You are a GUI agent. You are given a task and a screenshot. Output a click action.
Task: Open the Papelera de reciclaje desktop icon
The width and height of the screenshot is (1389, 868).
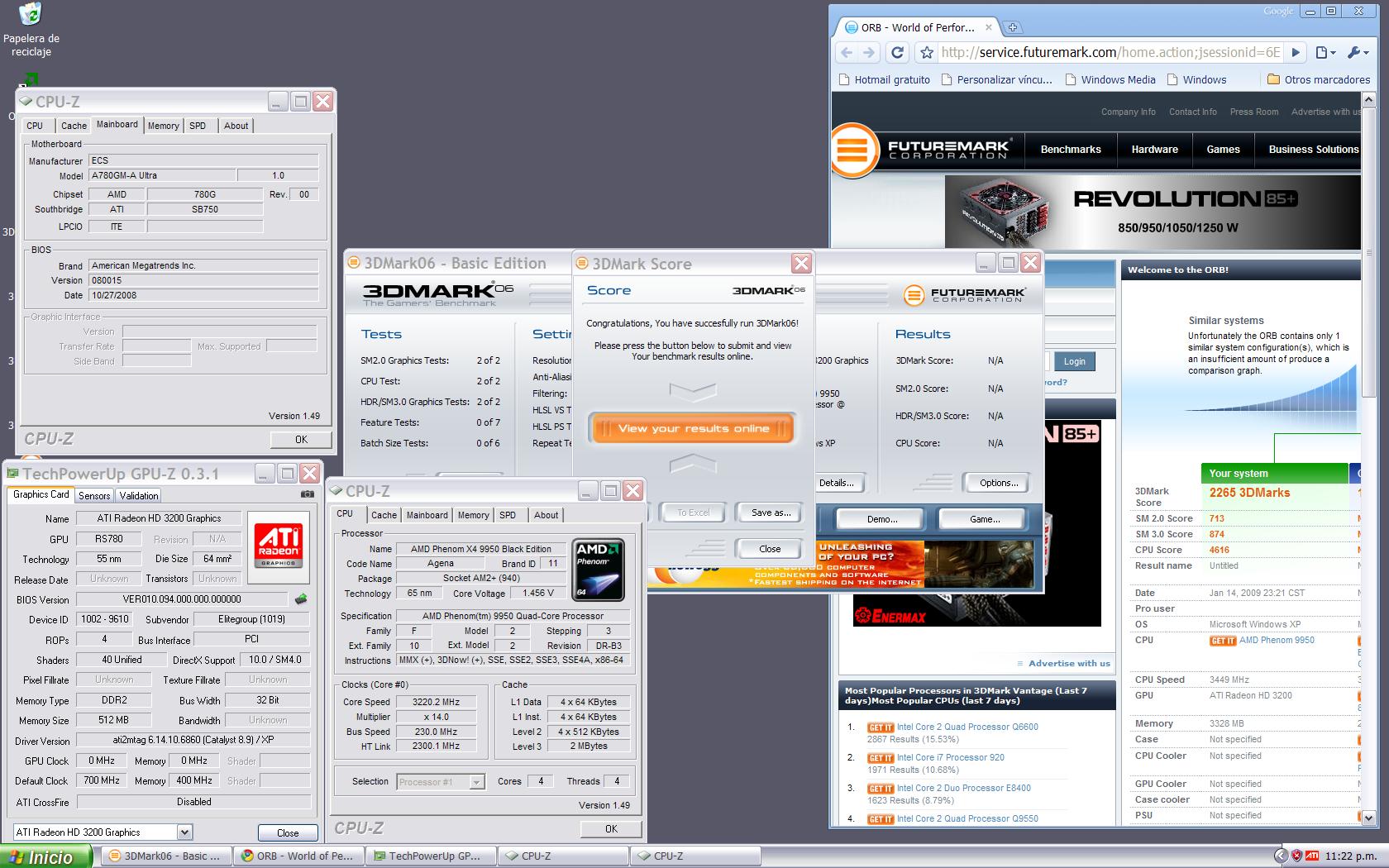[31, 30]
